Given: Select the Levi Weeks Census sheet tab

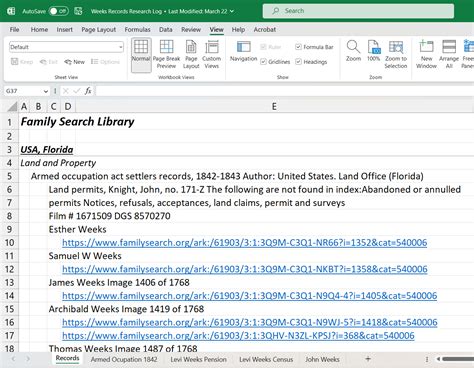Looking at the screenshot, I should tap(266, 359).
